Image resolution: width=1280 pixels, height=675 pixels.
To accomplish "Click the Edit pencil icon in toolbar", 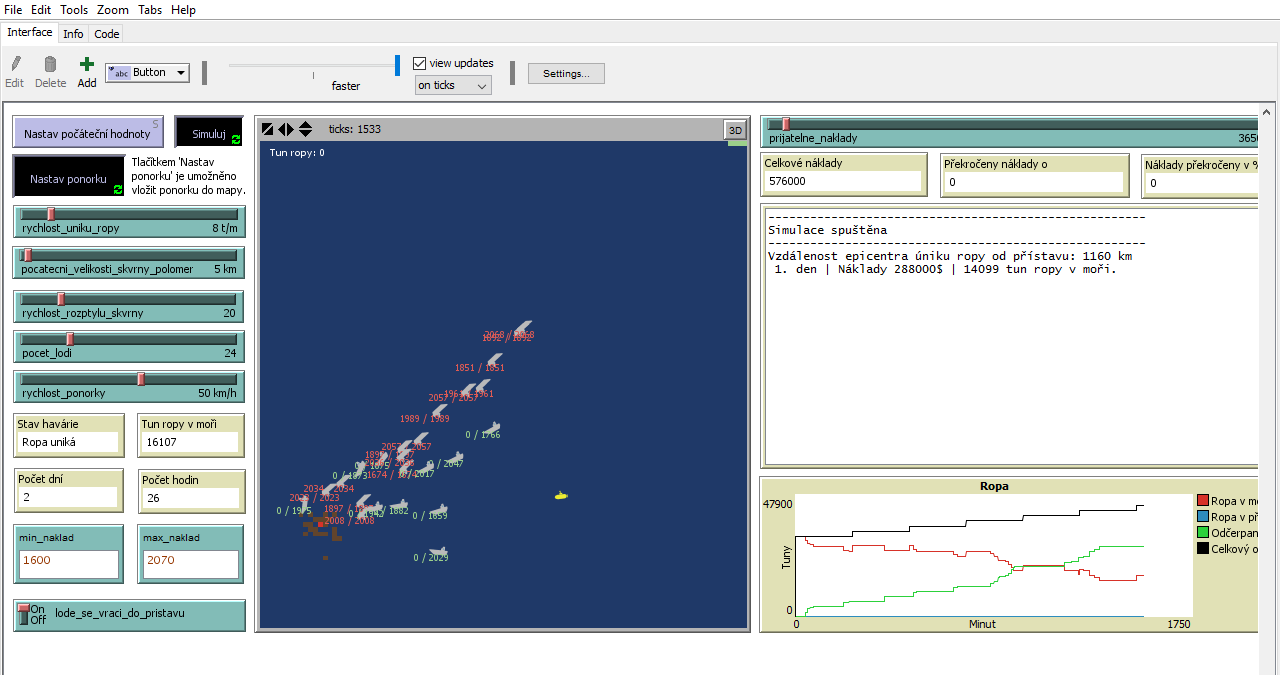I will 15,65.
